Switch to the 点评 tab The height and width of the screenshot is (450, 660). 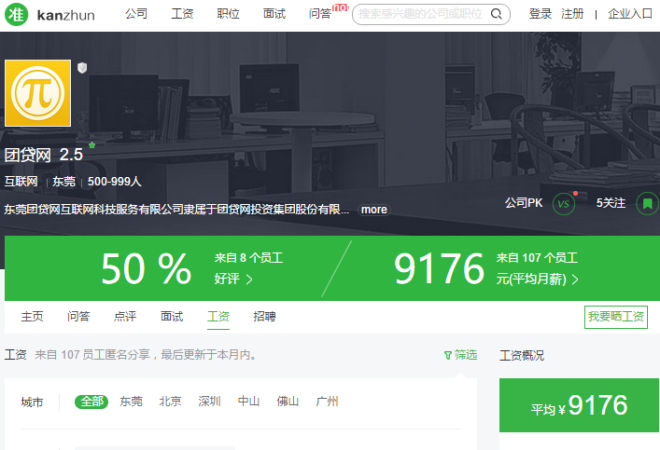(125, 316)
